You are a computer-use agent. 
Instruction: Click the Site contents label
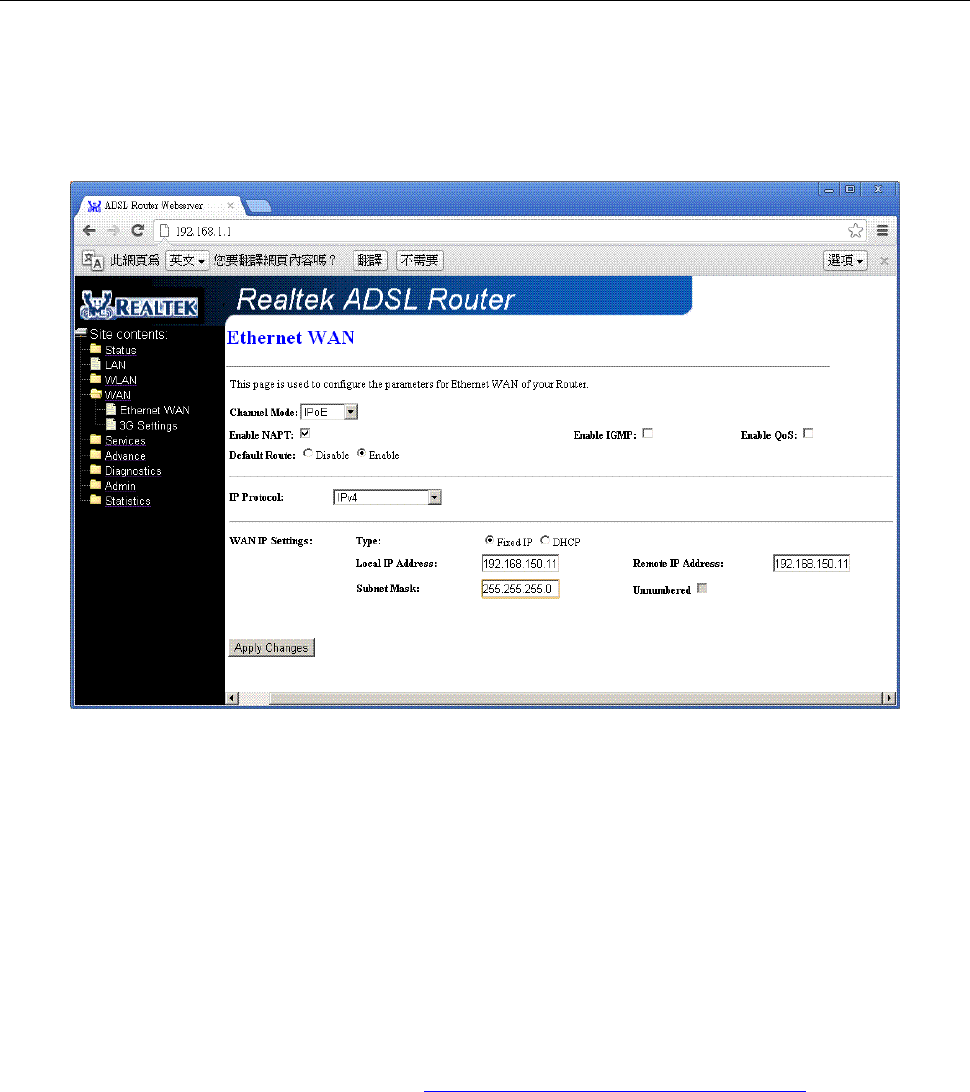click(129, 334)
